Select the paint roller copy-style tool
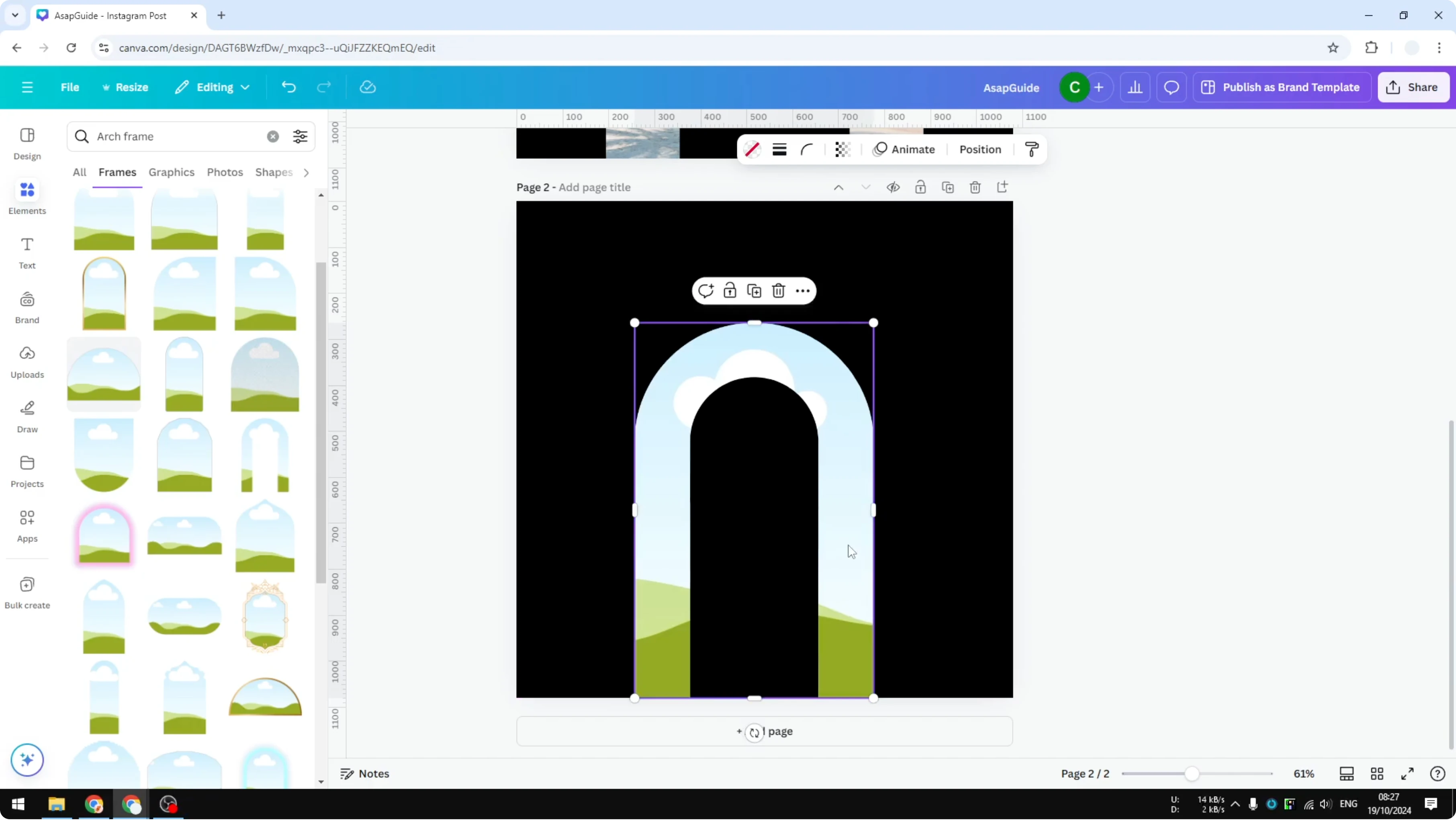This screenshot has width=1456, height=820. (x=1031, y=149)
